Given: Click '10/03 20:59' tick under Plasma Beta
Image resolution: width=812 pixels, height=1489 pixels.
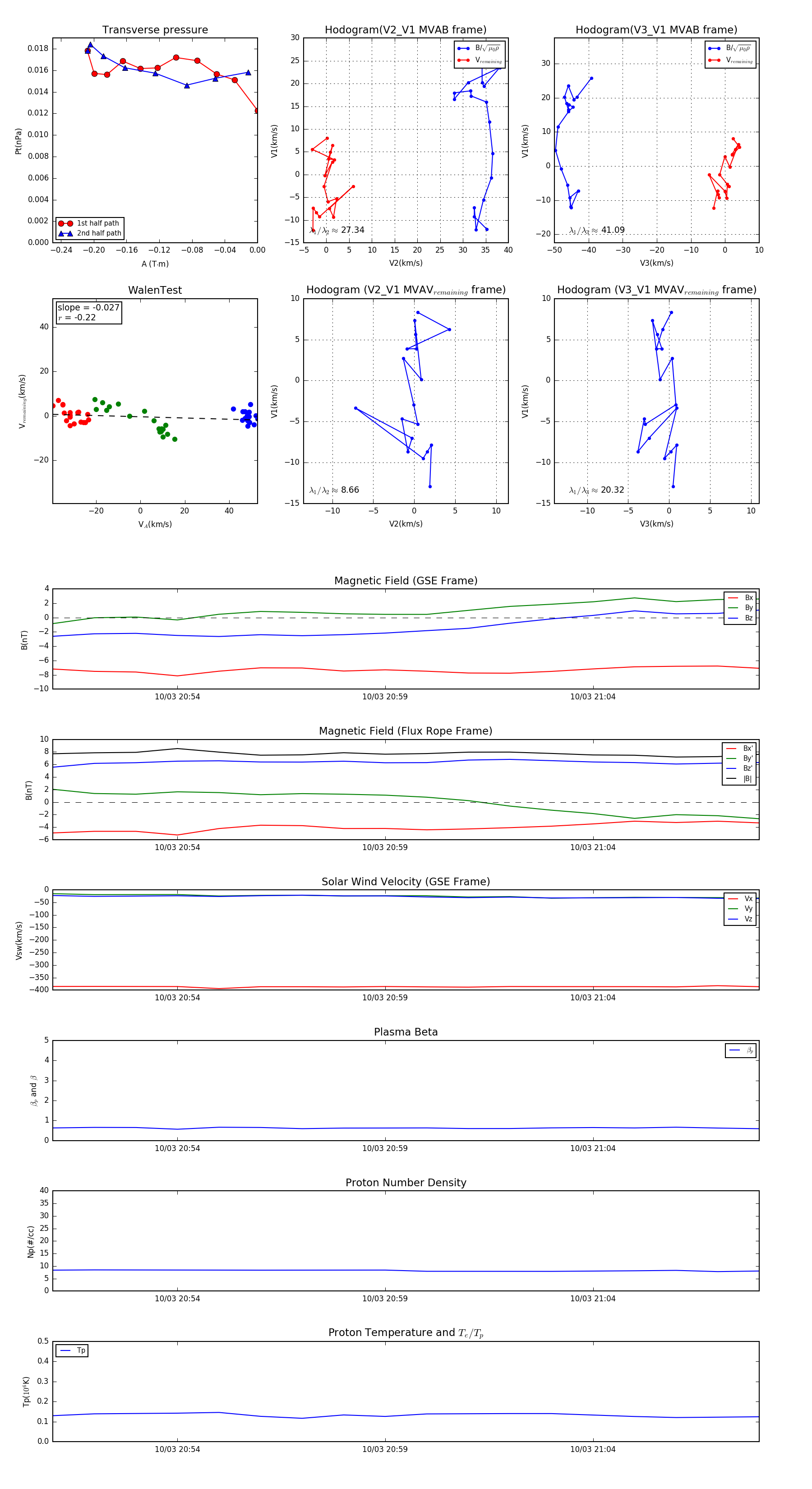Looking at the screenshot, I should (x=385, y=1148).
